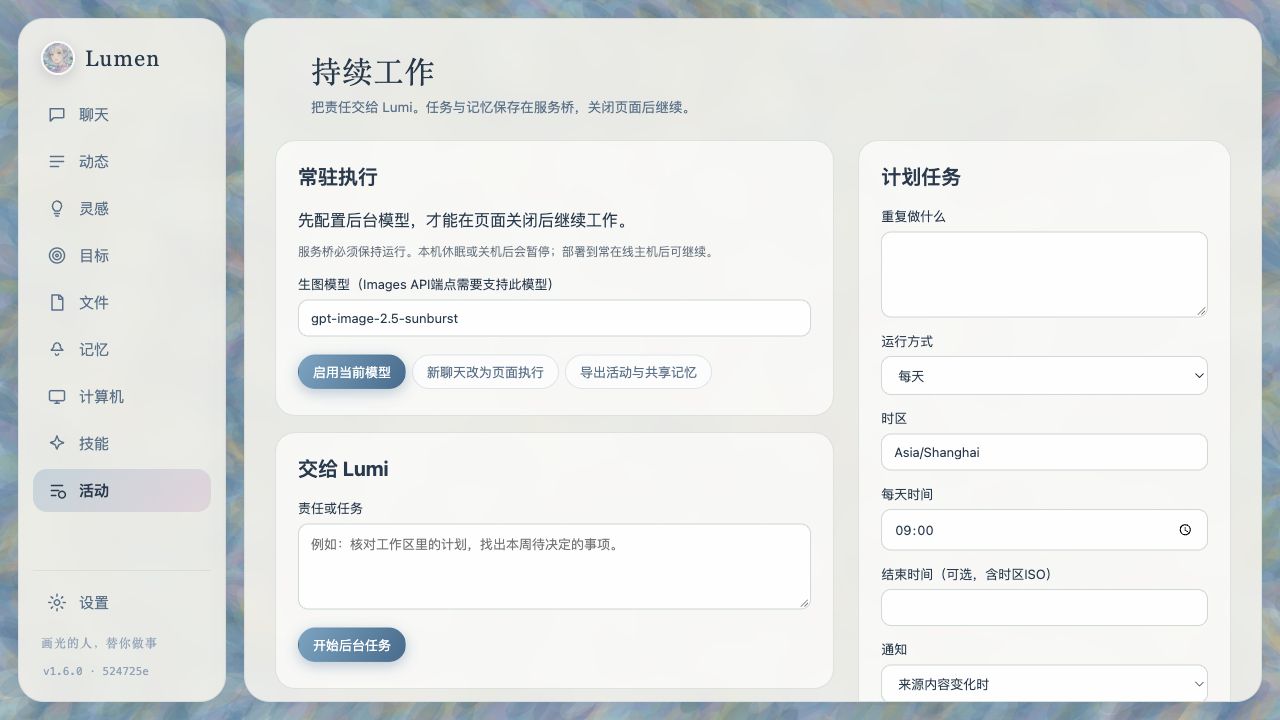Open the 聊天 chat bubble icon
This screenshot has height=720, width=1280.
click(x=57, y=115)
